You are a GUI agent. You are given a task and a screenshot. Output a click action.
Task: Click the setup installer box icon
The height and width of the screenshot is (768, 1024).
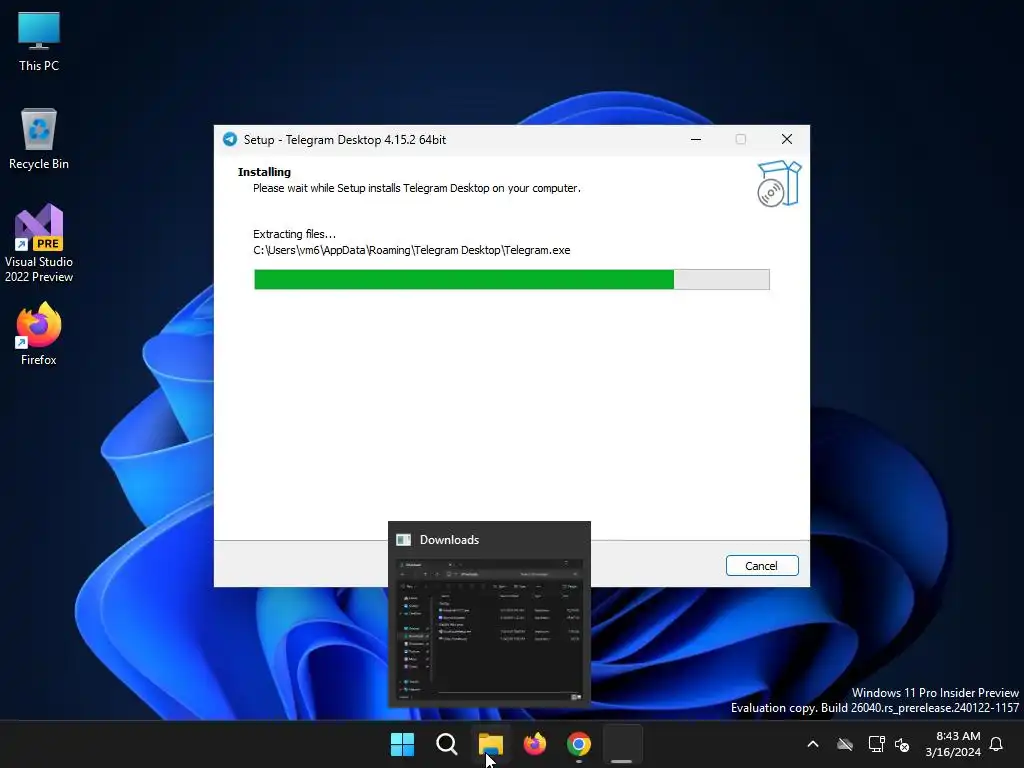[779, 184]
